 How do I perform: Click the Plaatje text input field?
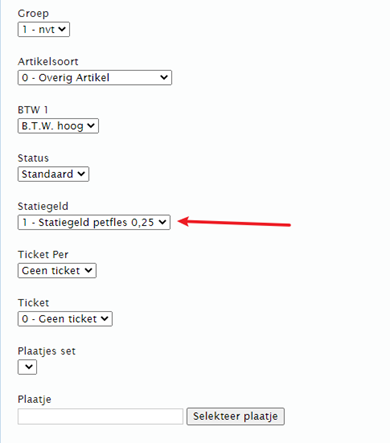pyautogui.click(x=100, y=416)
